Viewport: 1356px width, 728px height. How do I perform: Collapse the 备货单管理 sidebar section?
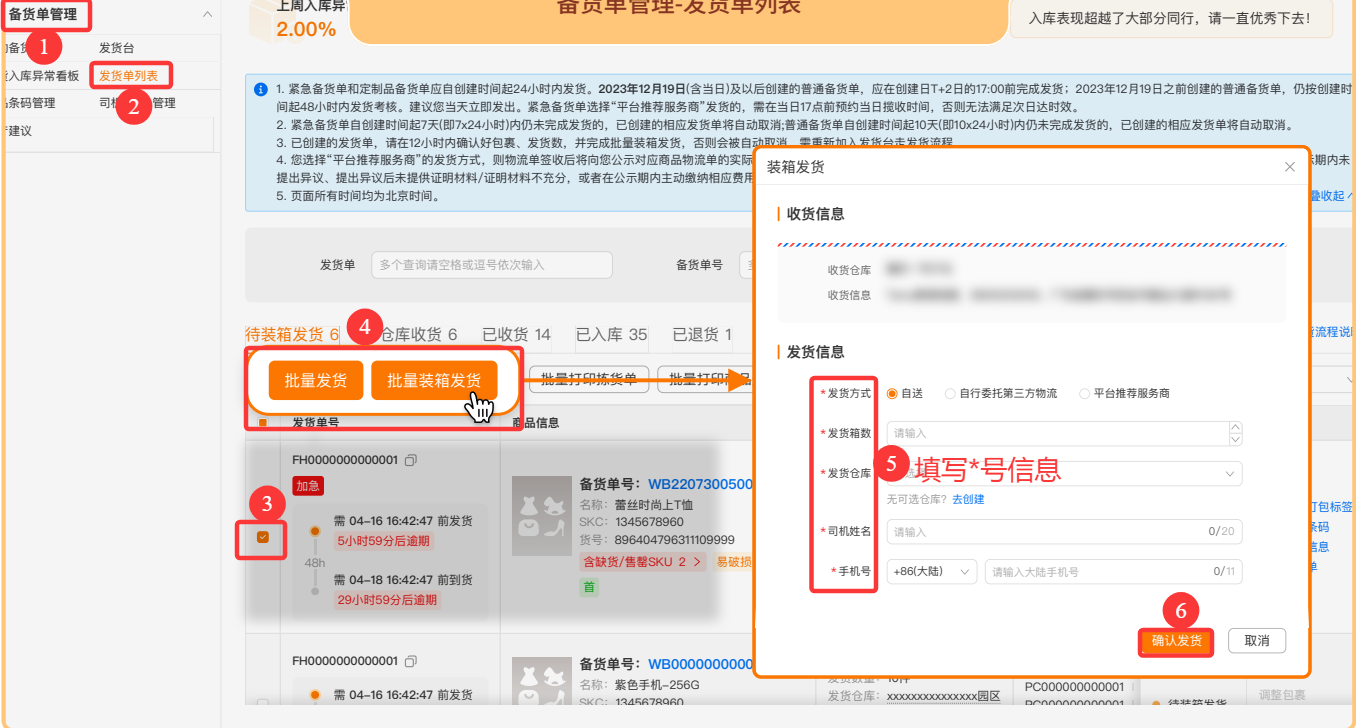click(207, 15)
